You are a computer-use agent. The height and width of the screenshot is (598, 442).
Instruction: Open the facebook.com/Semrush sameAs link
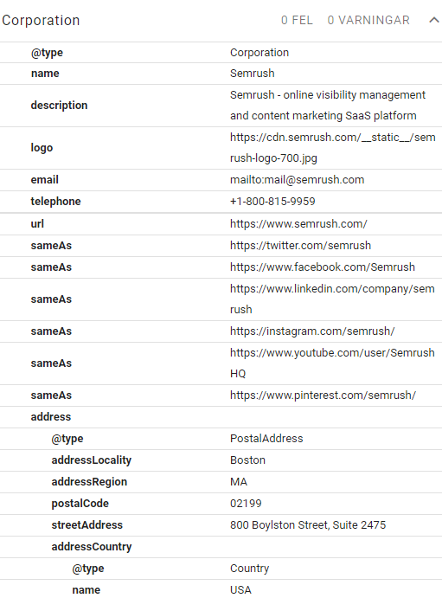[322, 267]
